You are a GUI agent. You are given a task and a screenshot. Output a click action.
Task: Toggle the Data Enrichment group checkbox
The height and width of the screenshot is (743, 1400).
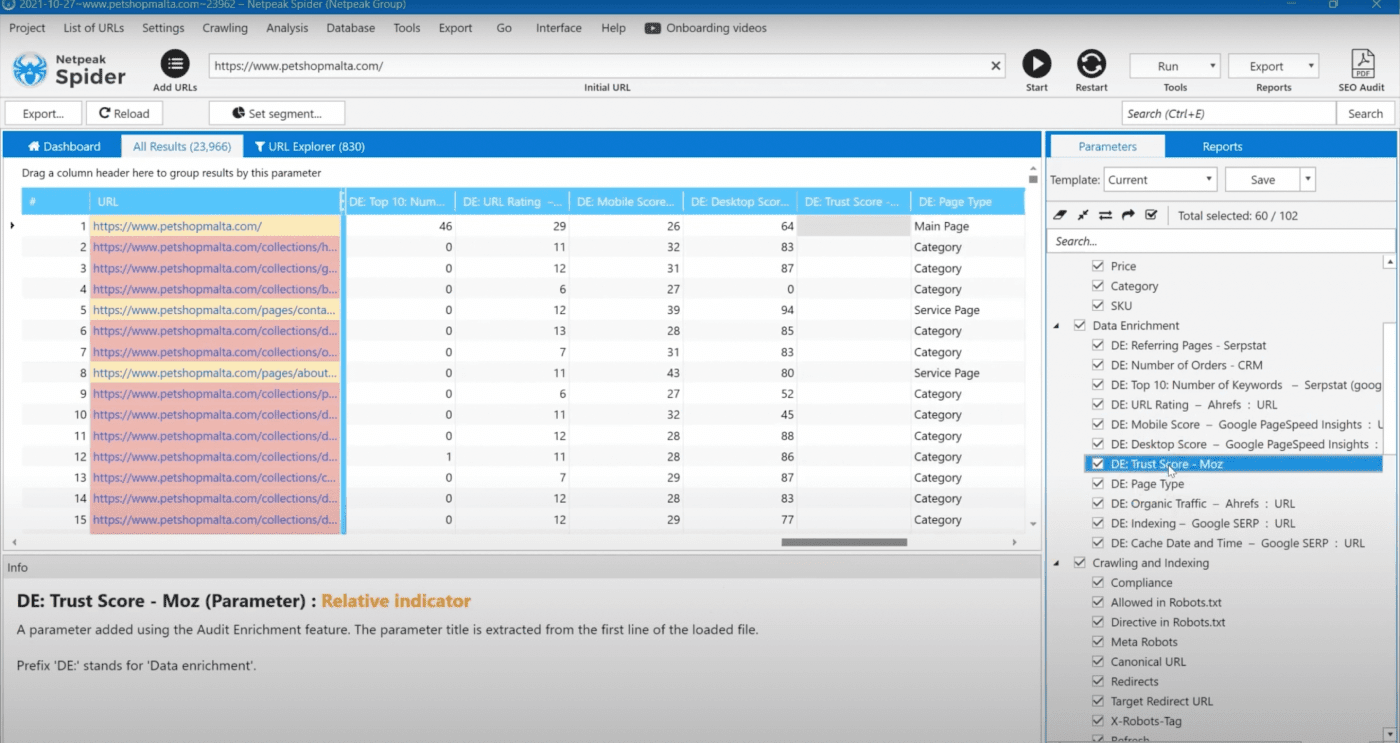(x=1080, y=325)
